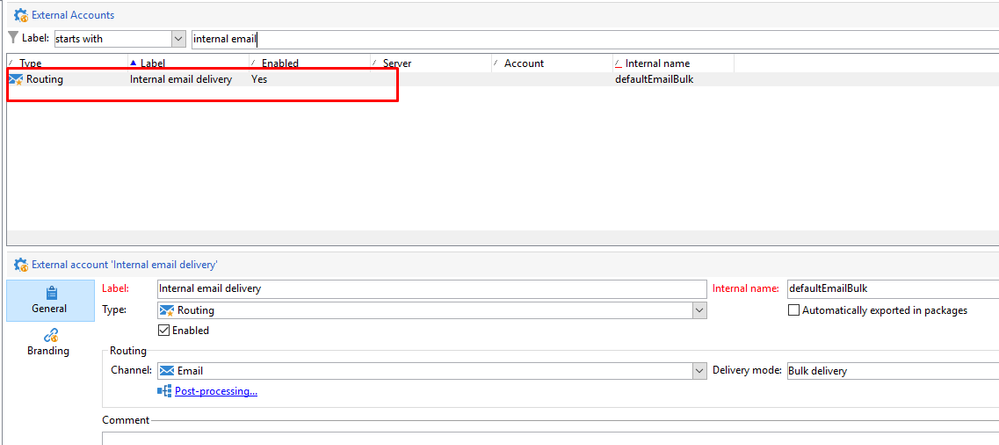Uncheck the Enabled checkbox
This screenshot has width=999, height=445.
click(165, 331)
